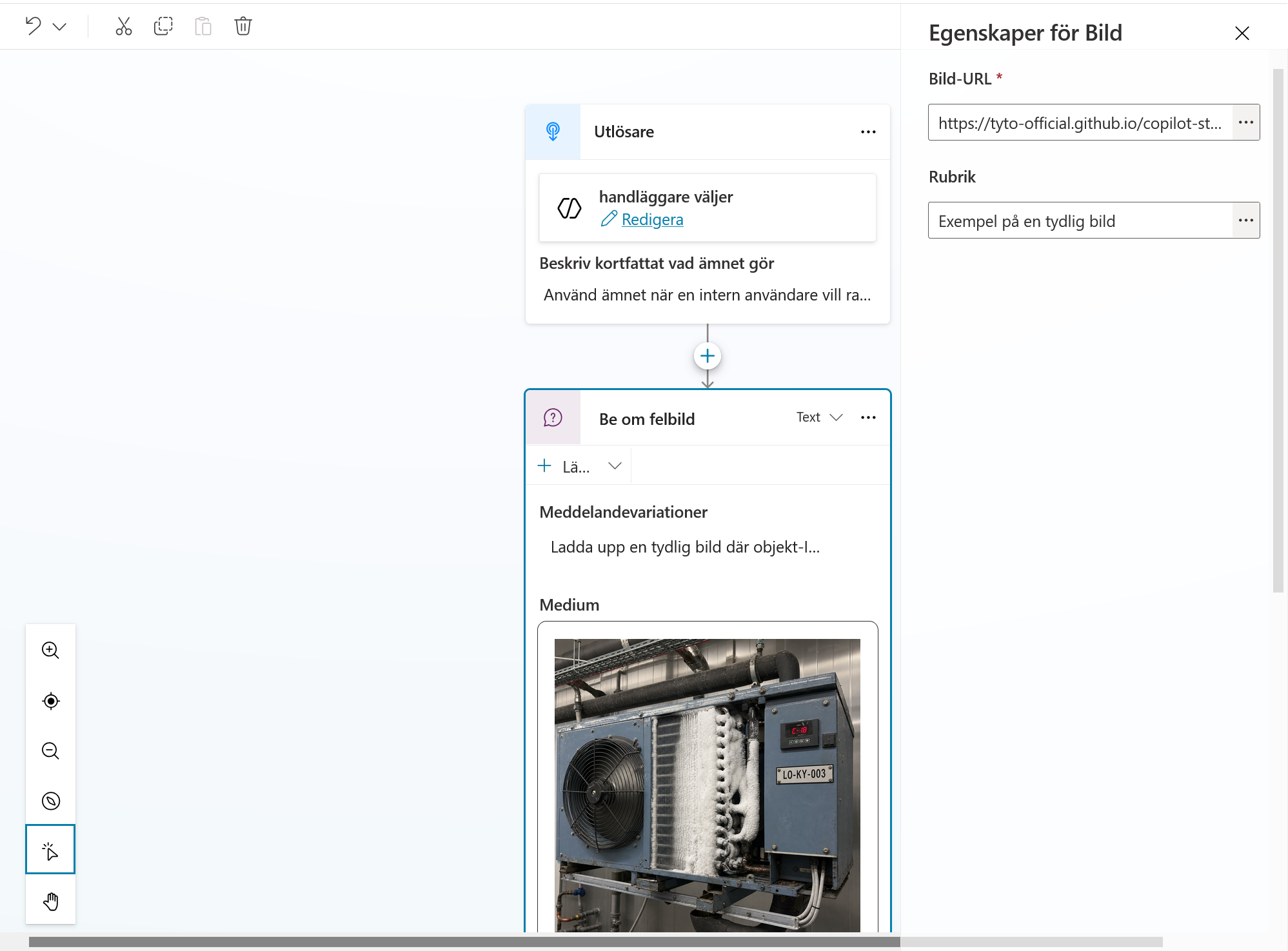Center the canvas with focus icon
Image resolution: width=1288 pixels, height=951 pixels.
(x=50, y=701)
